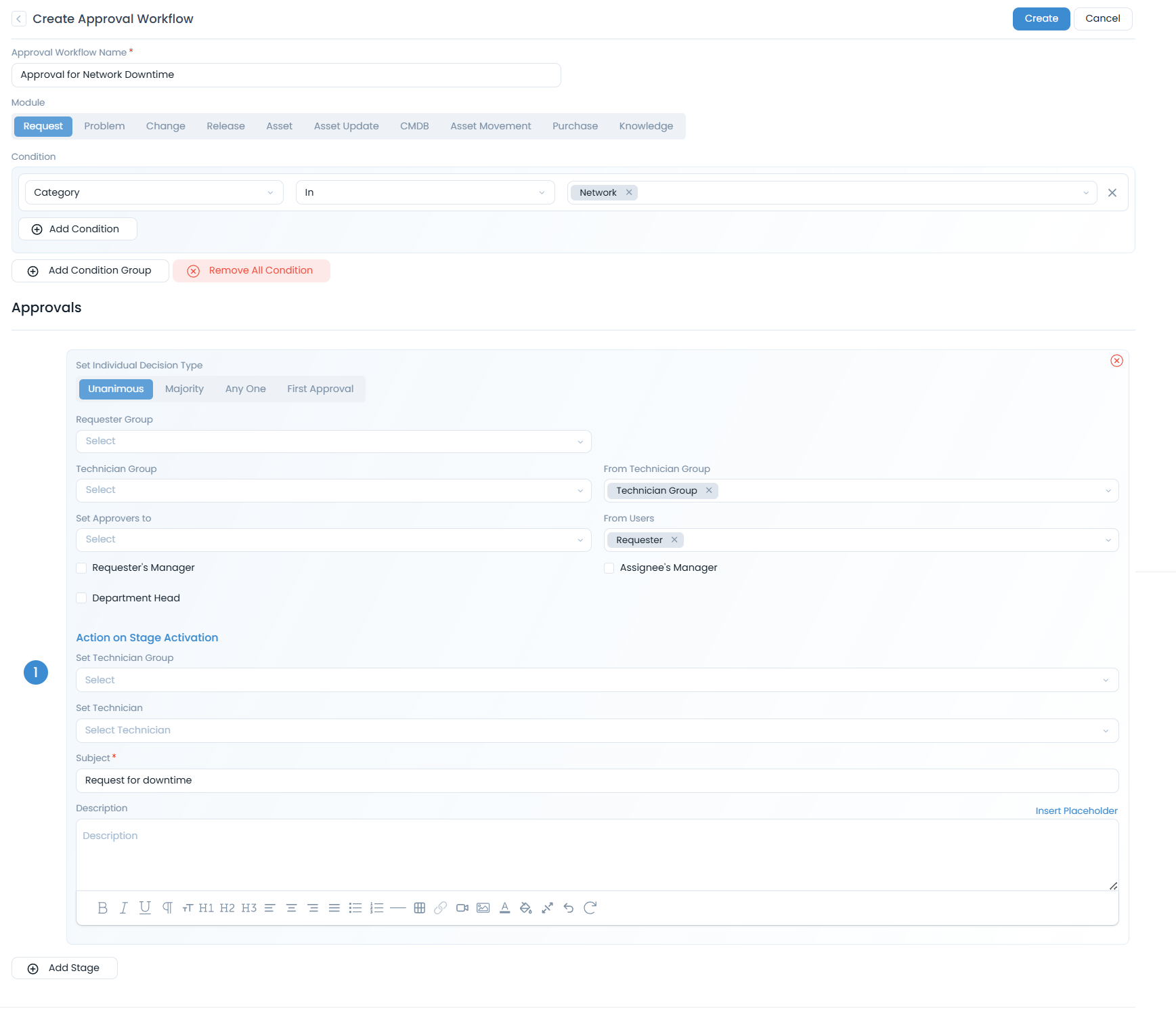Insert a table into the description

tap(420, 907)
